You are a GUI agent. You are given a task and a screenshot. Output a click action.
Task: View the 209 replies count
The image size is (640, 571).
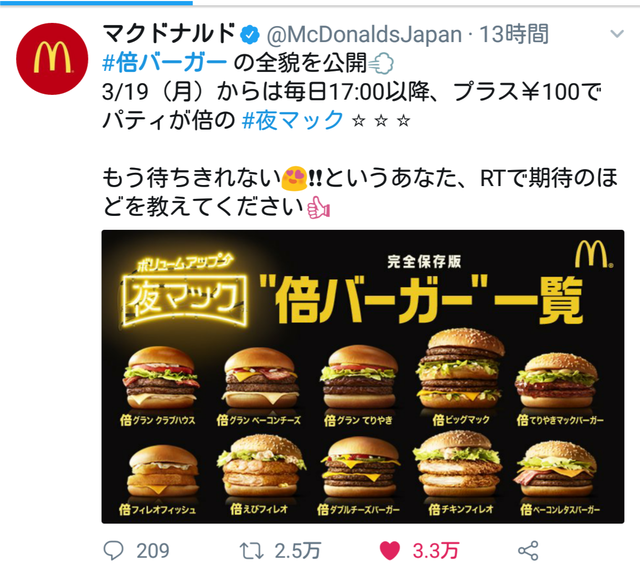[153, 551]
